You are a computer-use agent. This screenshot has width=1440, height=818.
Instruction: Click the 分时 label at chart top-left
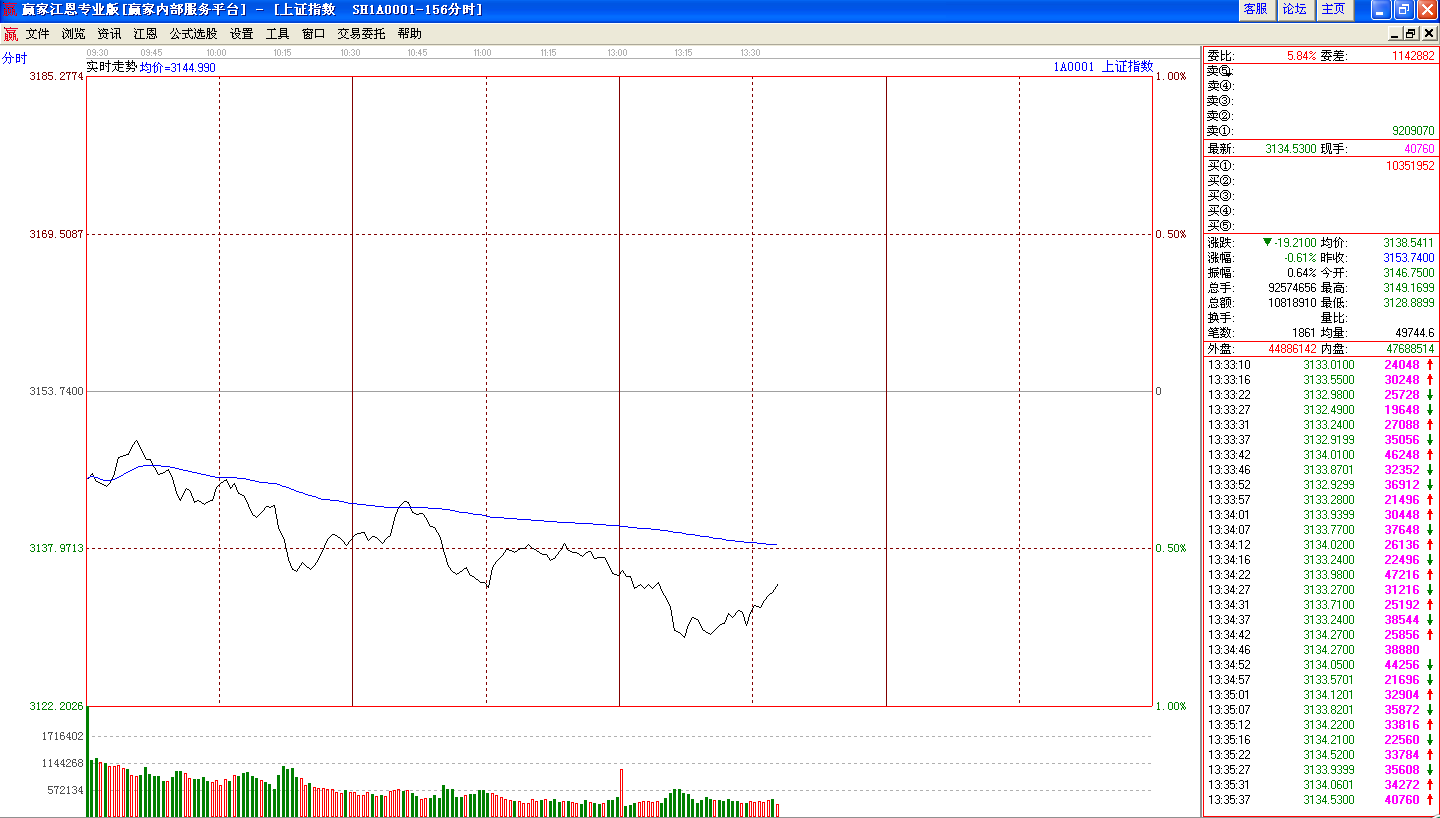pos(14,58)
